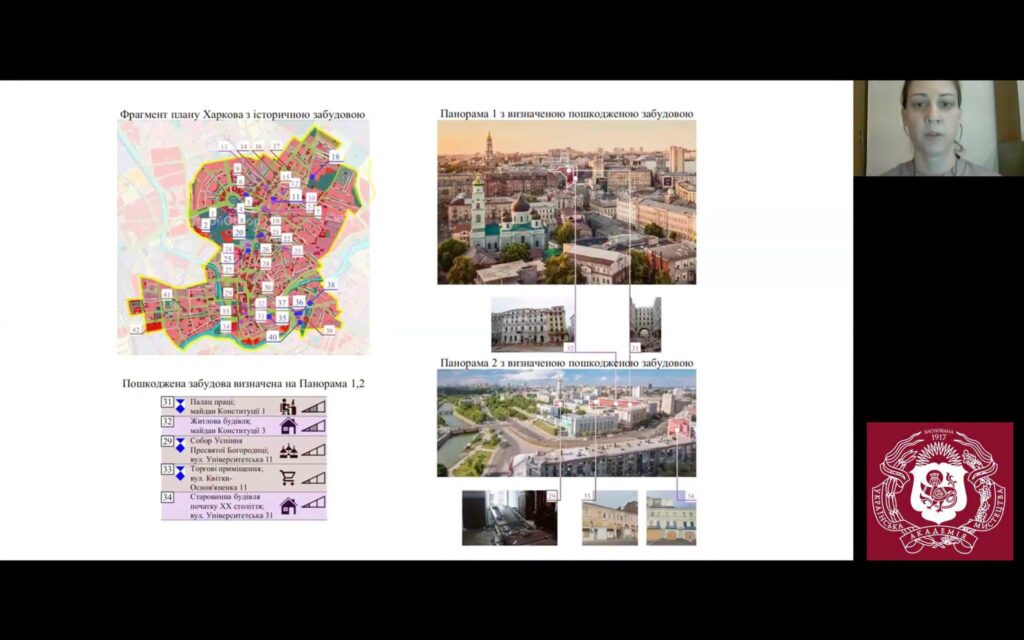Open the damaged interior photo labeled 29

pos(510,517)
